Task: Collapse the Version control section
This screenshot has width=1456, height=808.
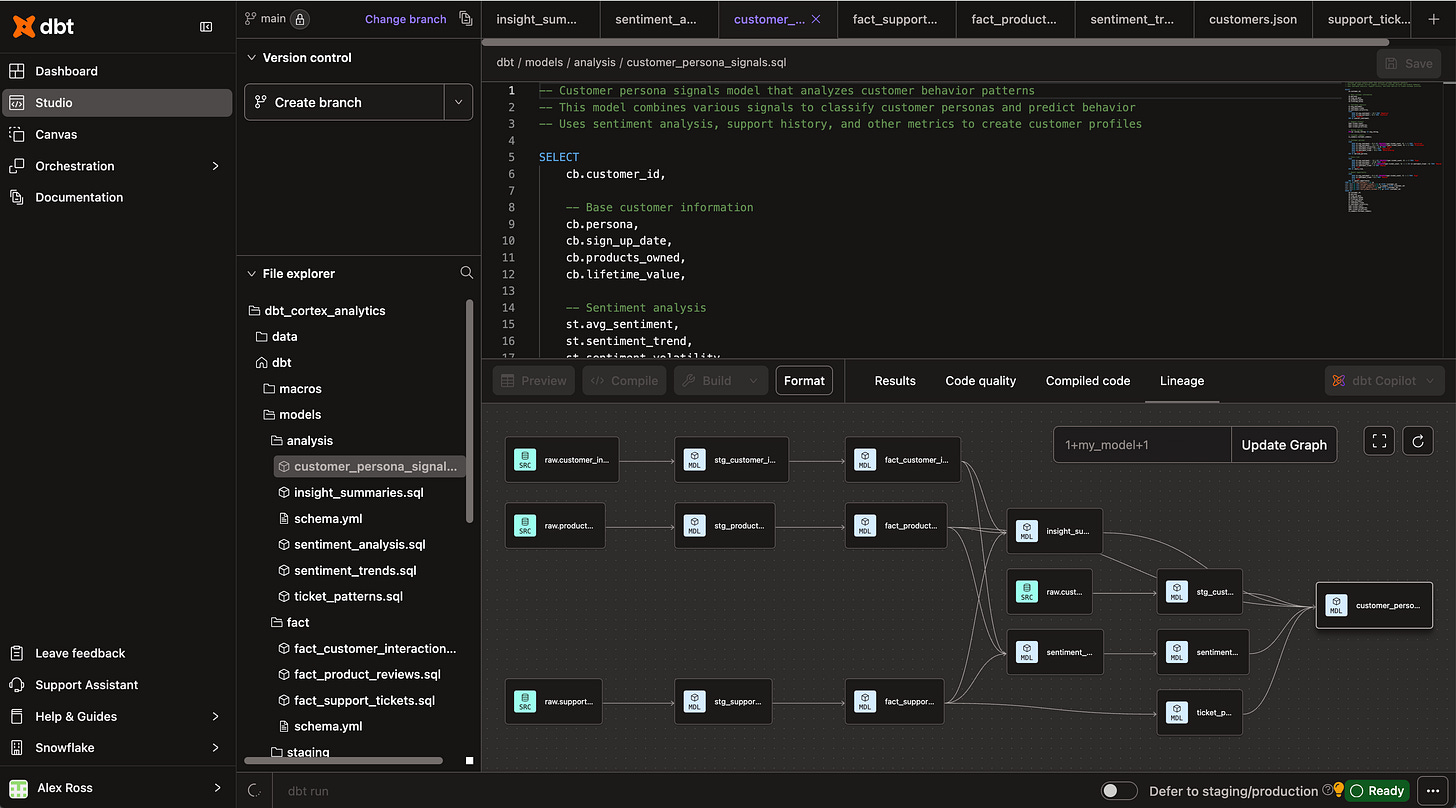Action: coord(251,58)
